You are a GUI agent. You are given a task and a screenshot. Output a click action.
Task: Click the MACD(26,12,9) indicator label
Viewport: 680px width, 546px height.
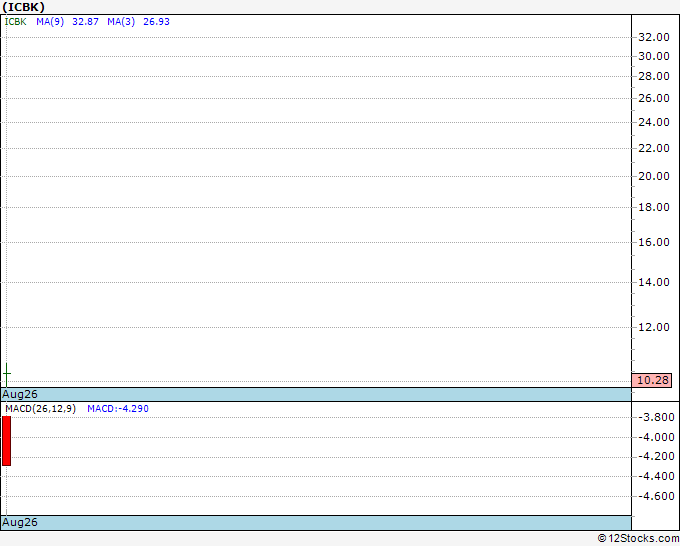[x=40, y=409]
